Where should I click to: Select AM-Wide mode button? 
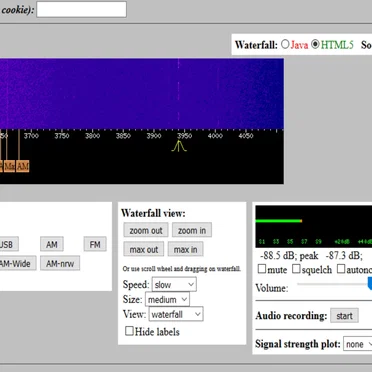click(x=17, y=263)
